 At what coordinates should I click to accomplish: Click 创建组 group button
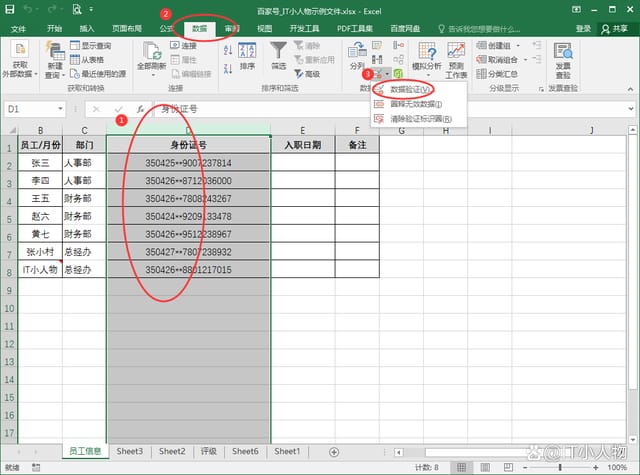(493, 45)
